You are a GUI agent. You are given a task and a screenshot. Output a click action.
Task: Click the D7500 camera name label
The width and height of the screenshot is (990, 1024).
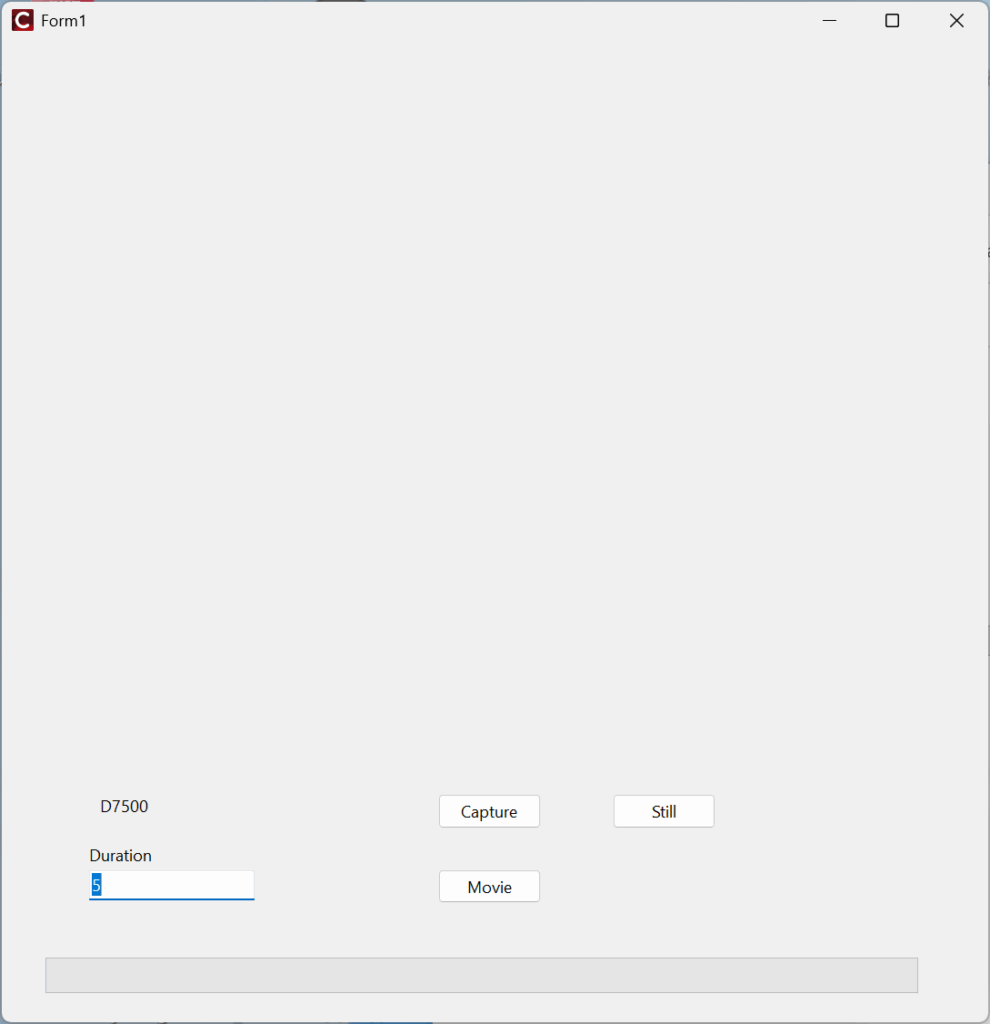pyautogui.click(x=124, y=807)
